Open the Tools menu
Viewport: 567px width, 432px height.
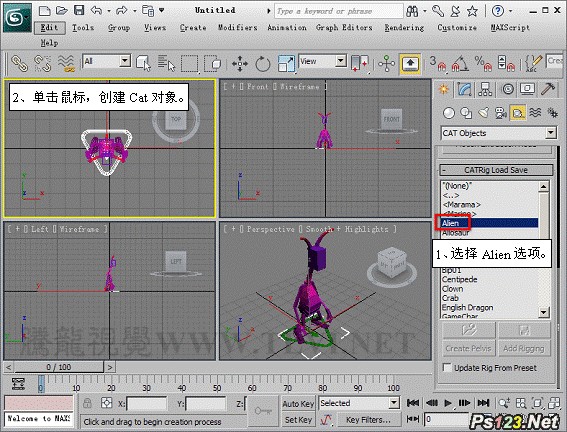(x=83, y=28)
